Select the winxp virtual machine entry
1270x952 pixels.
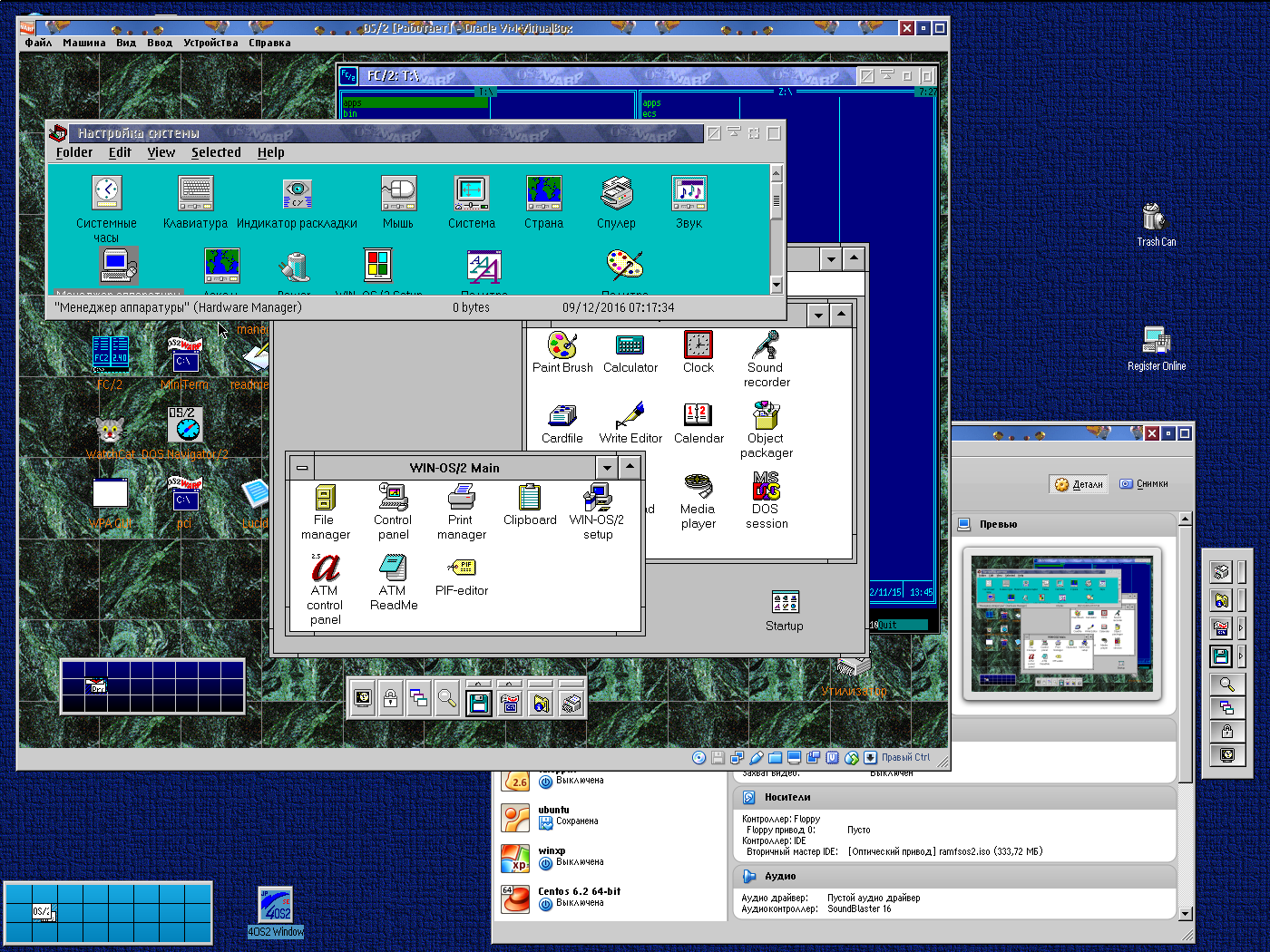610,857
